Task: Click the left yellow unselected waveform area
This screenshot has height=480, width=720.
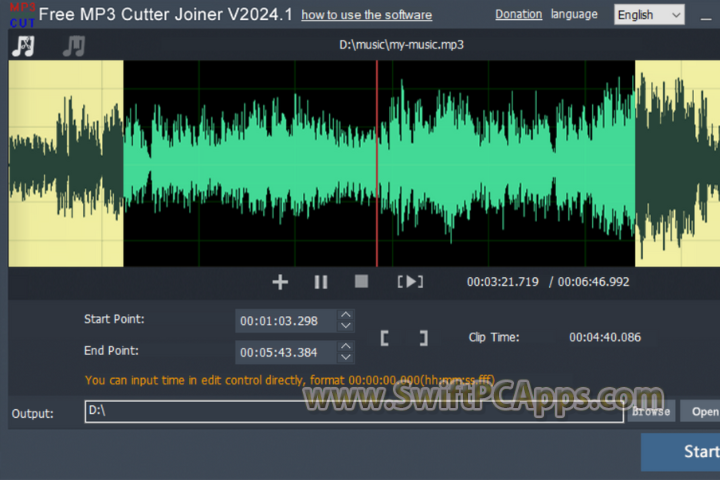Action: tap(66, 164)
